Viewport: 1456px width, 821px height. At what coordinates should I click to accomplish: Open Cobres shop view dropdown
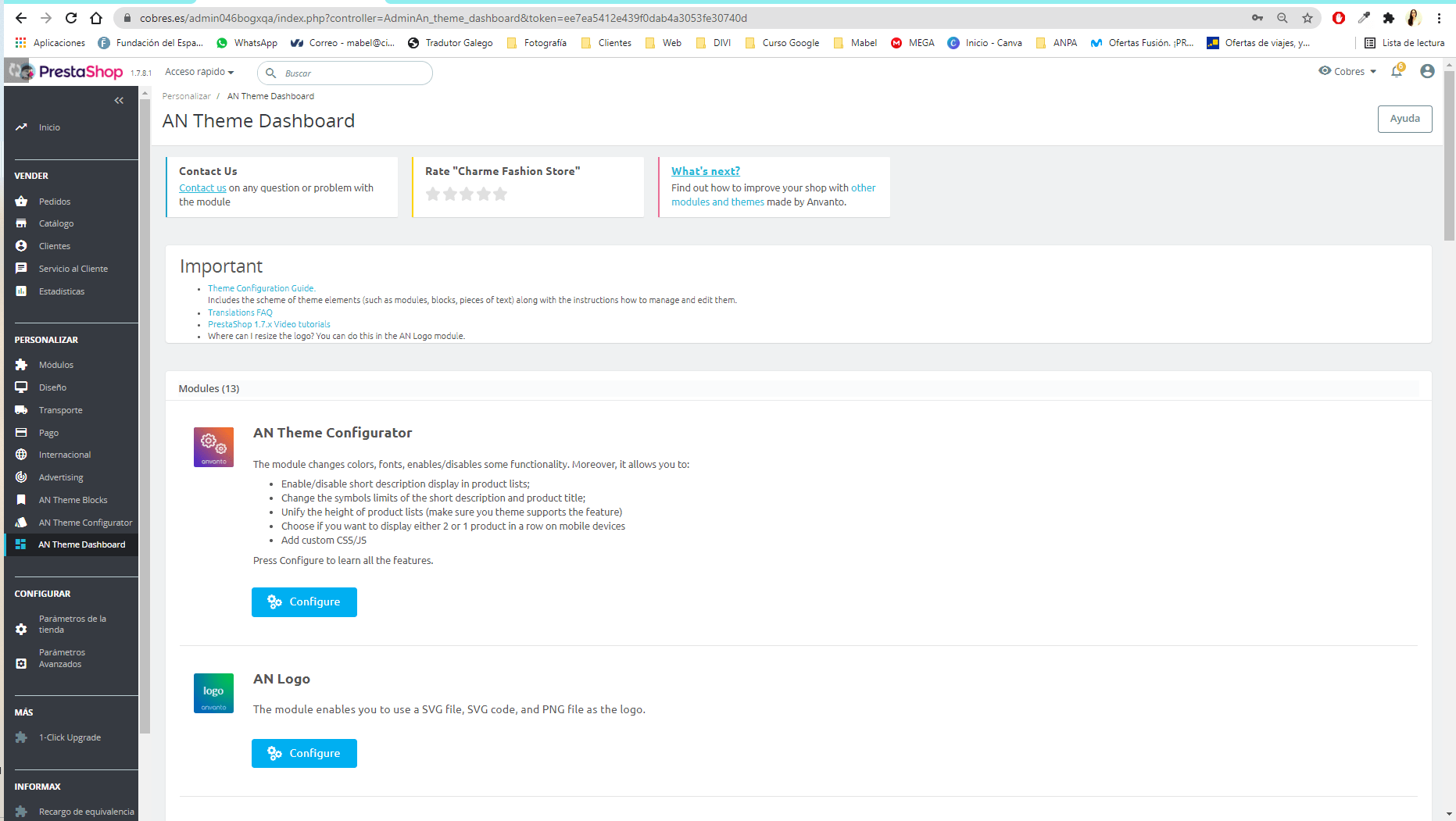tap(1348, 71)
